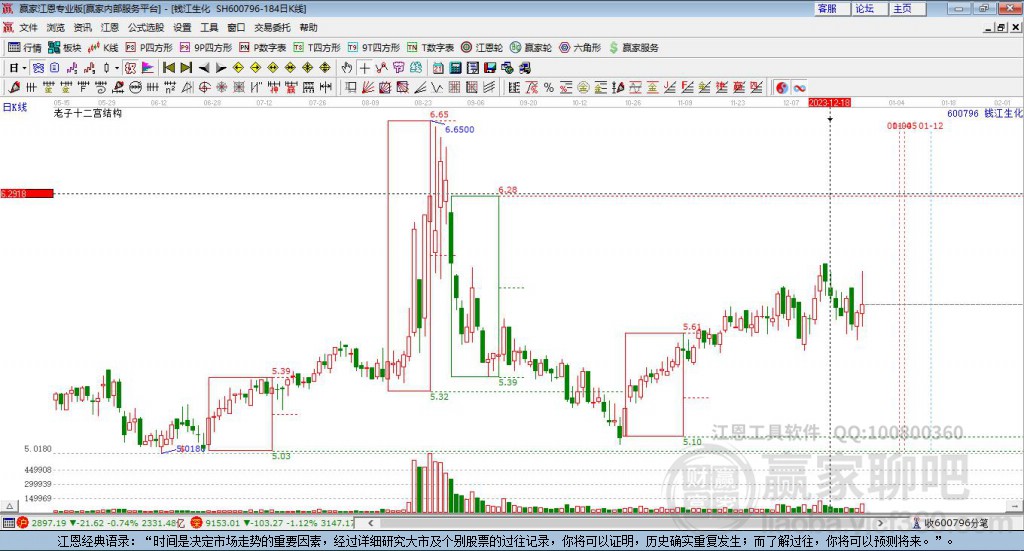The height and width of the screenshot is (551, 1024).
Task: Click the horizontal scrollbar left arrow
Action: click(x=370, y=523)
